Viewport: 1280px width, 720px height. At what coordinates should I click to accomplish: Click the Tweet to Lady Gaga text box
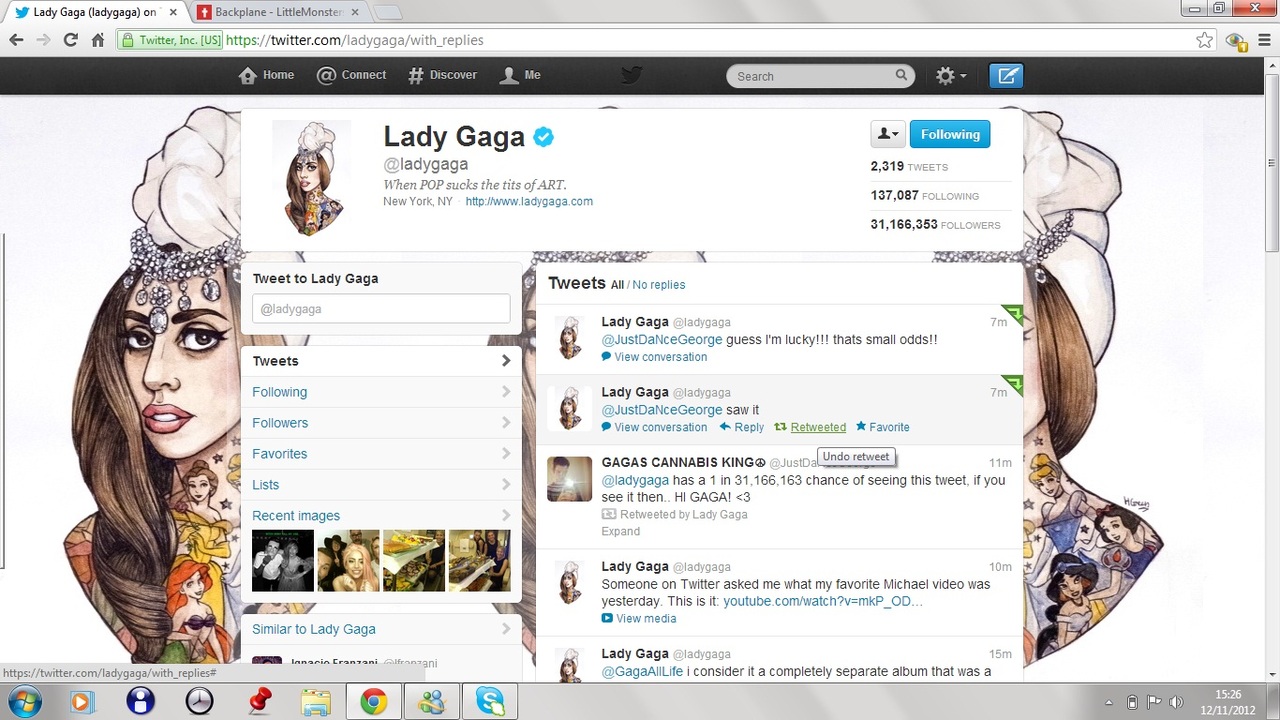(x=381, y=309)
